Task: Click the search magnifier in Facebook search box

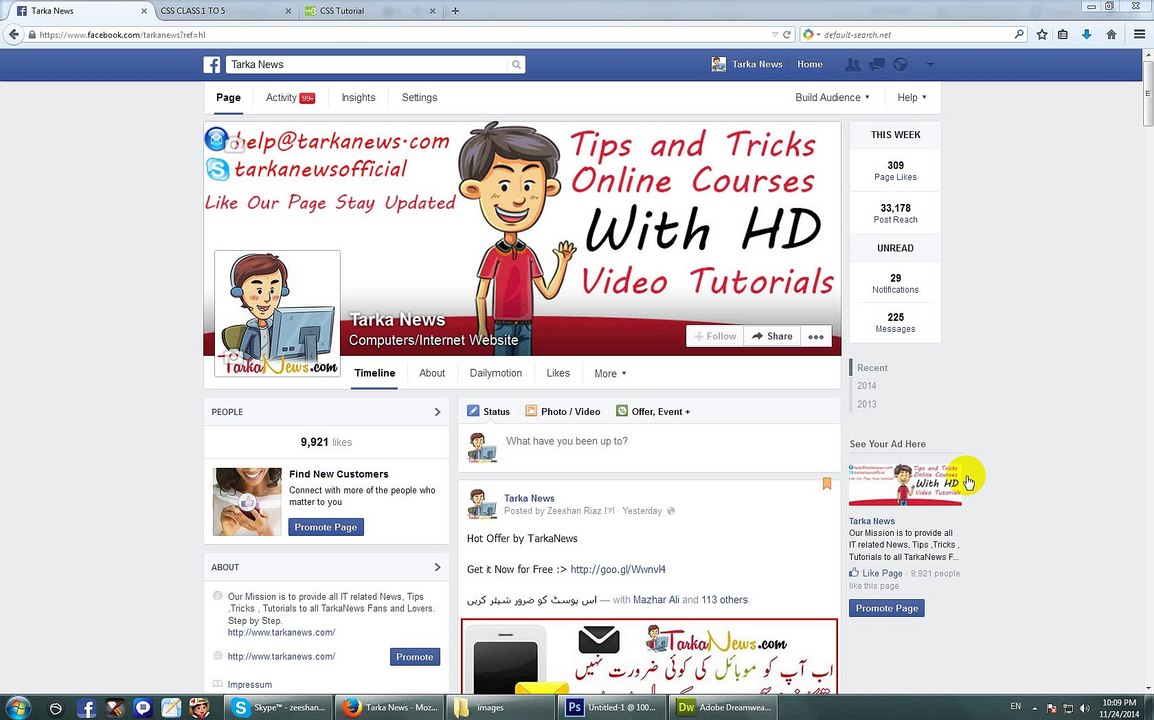Action: click(517, 65)
